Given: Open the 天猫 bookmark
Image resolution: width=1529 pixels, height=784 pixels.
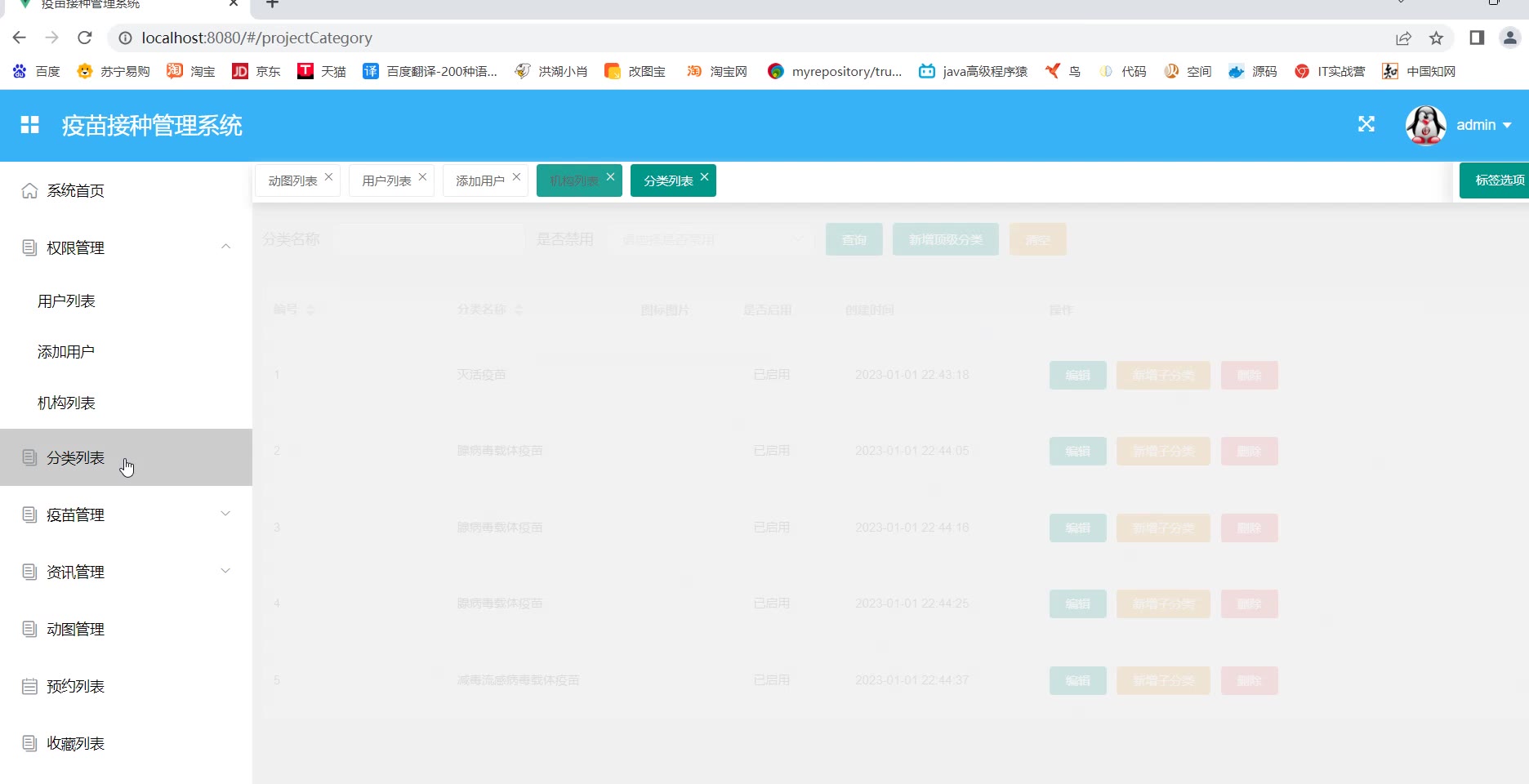Looking at the screenshot, I should [322, 71].
